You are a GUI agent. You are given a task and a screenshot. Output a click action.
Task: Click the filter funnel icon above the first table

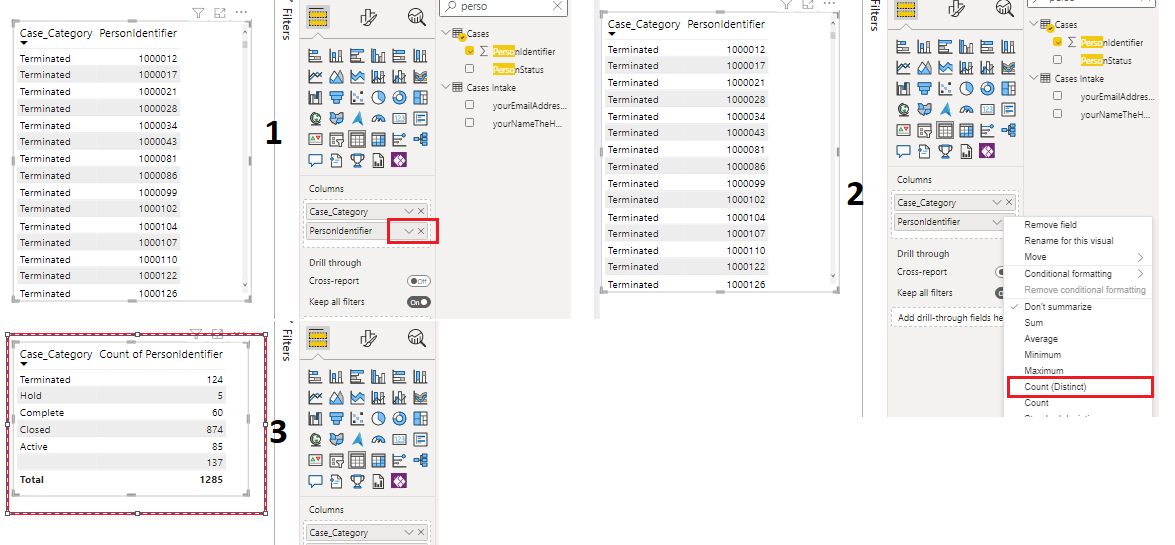tap(198, 13)
